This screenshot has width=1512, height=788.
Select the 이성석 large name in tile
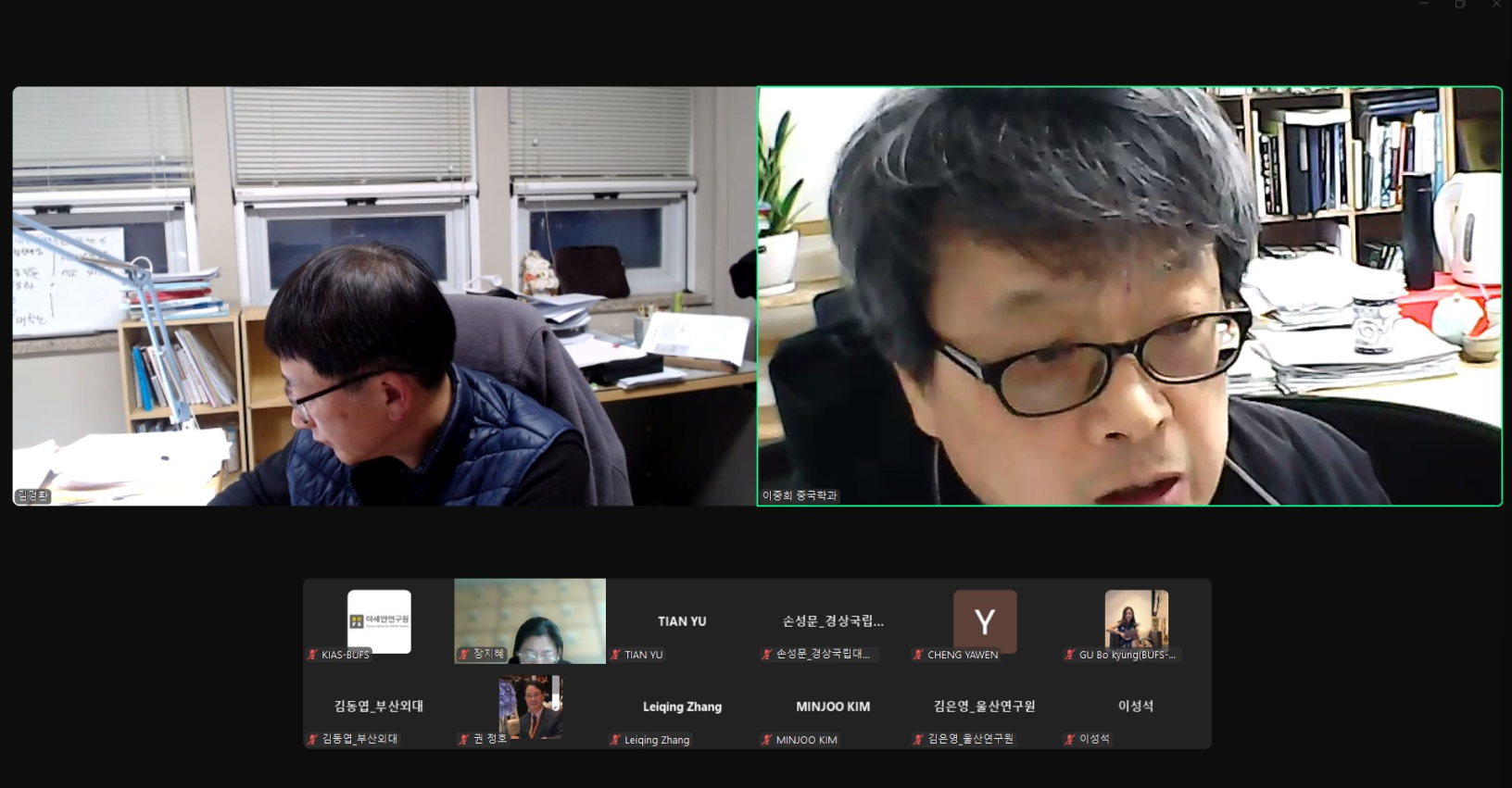point(1135,706)
